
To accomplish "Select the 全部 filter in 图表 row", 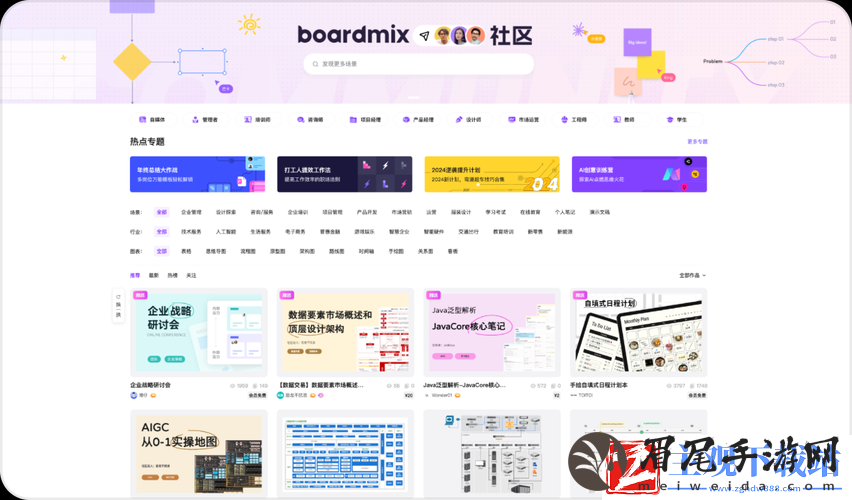I will pyautogui.click(x=162, y=252).
